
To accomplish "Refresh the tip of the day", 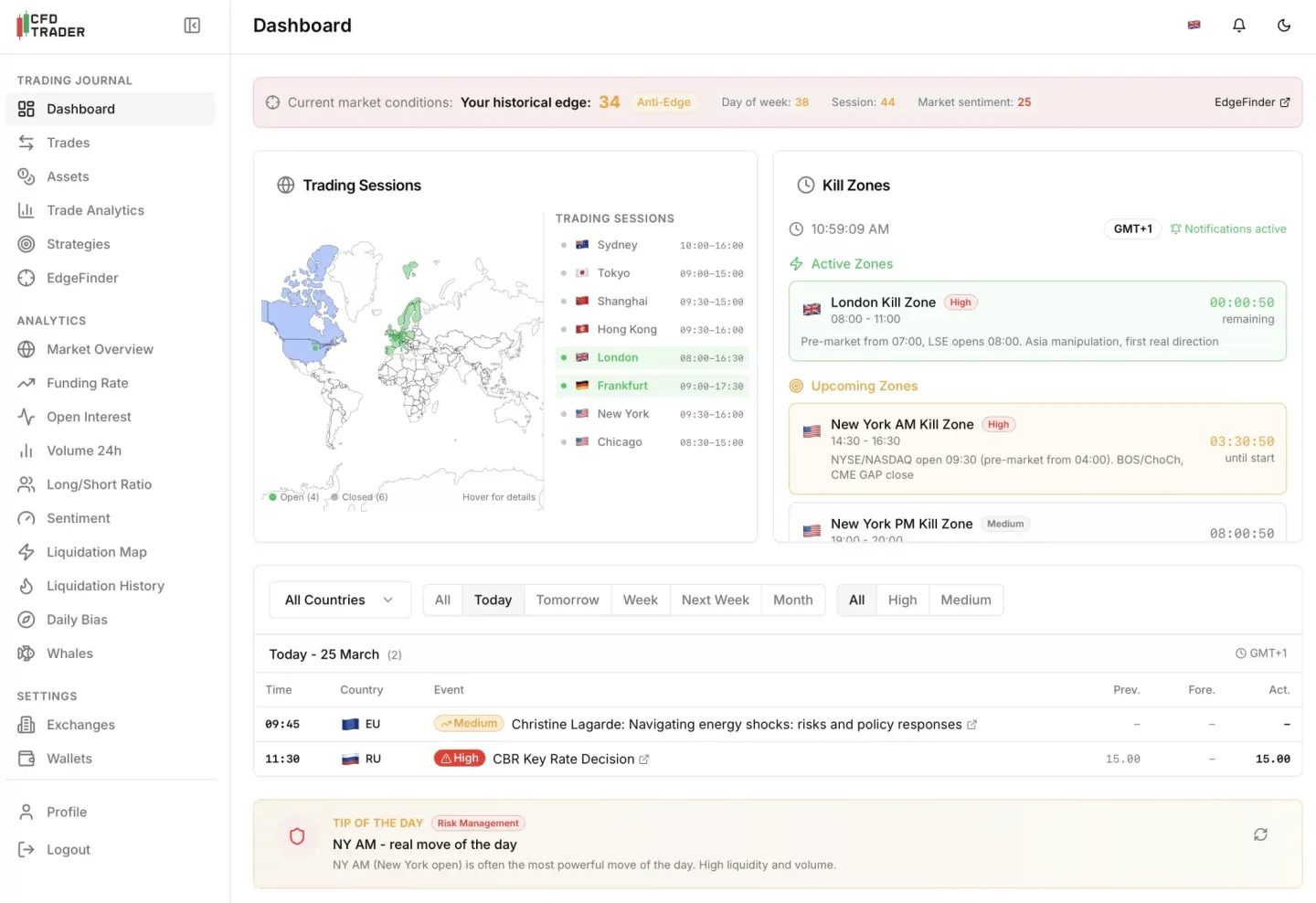I will 1260,834.
